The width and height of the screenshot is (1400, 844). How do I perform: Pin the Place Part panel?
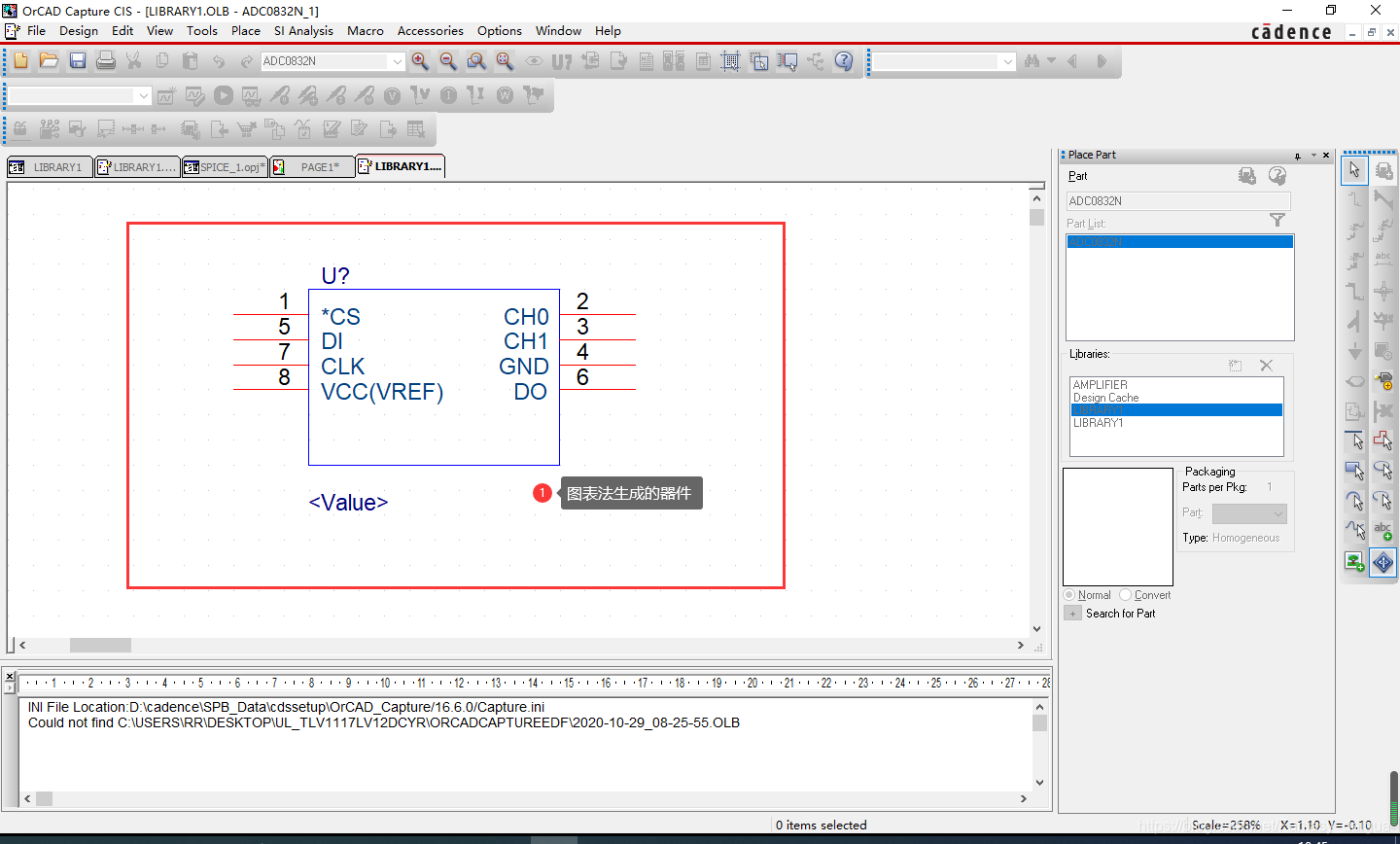[x=1298, y=156]
